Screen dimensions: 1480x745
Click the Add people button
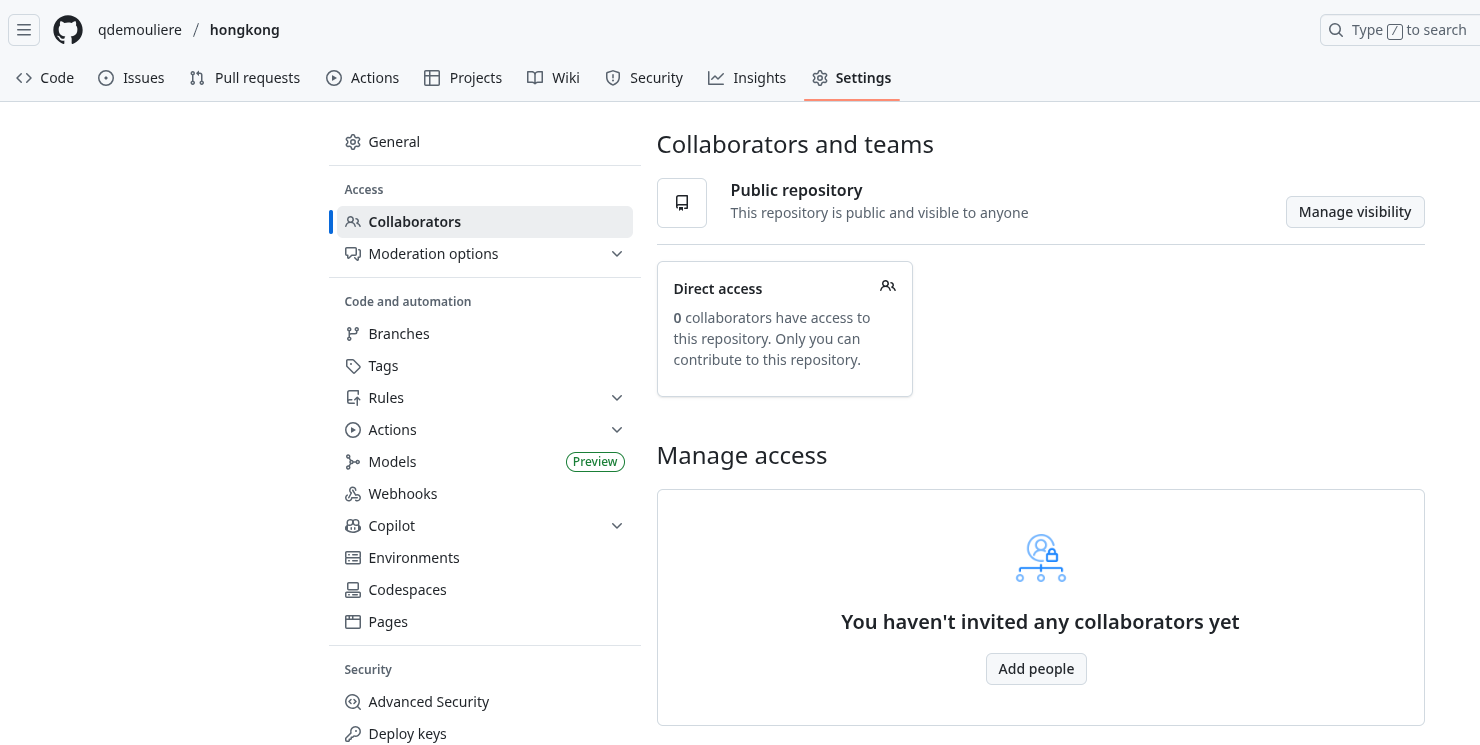click(x=1036, y=669)
